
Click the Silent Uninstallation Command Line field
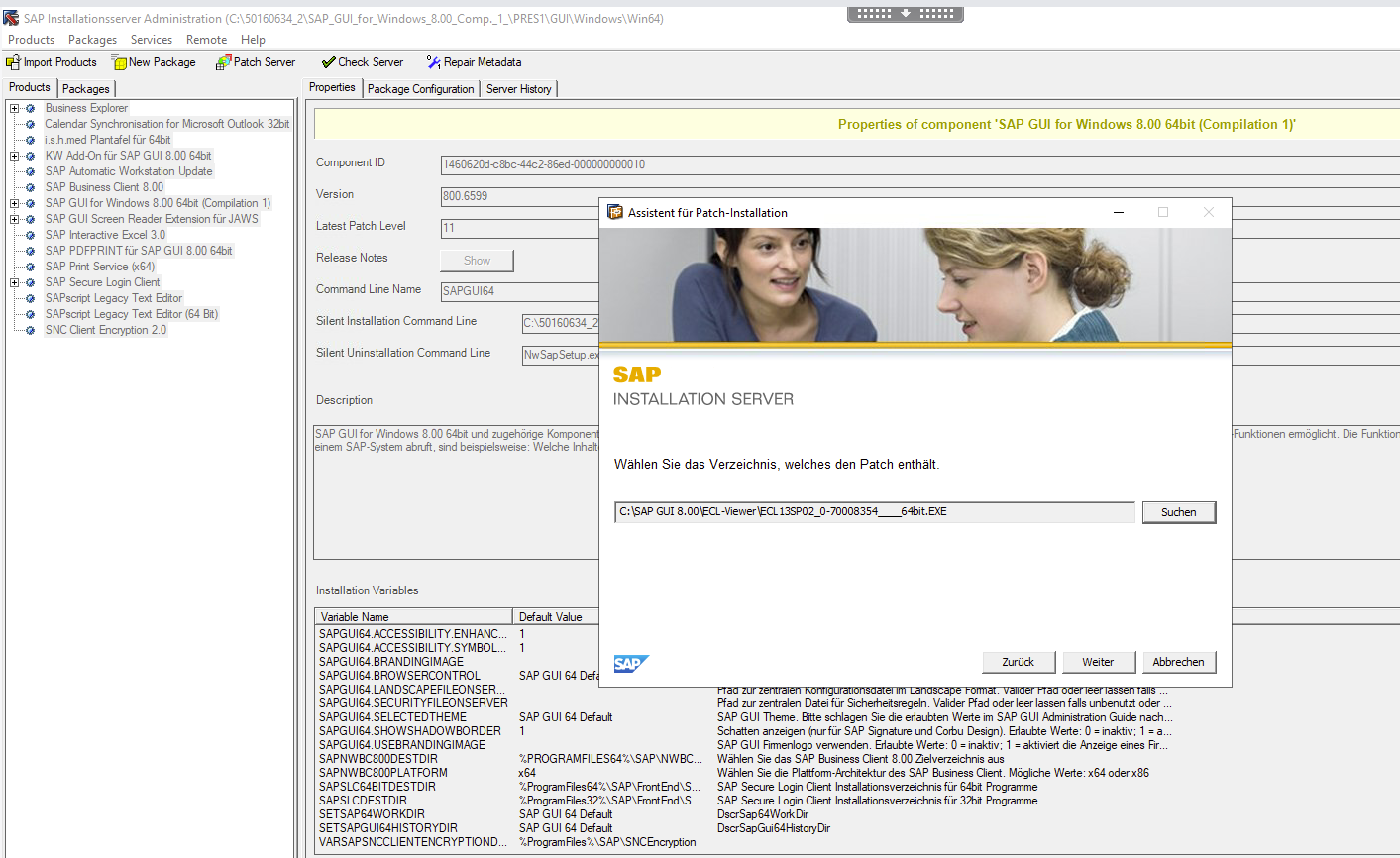click(561, 355)
